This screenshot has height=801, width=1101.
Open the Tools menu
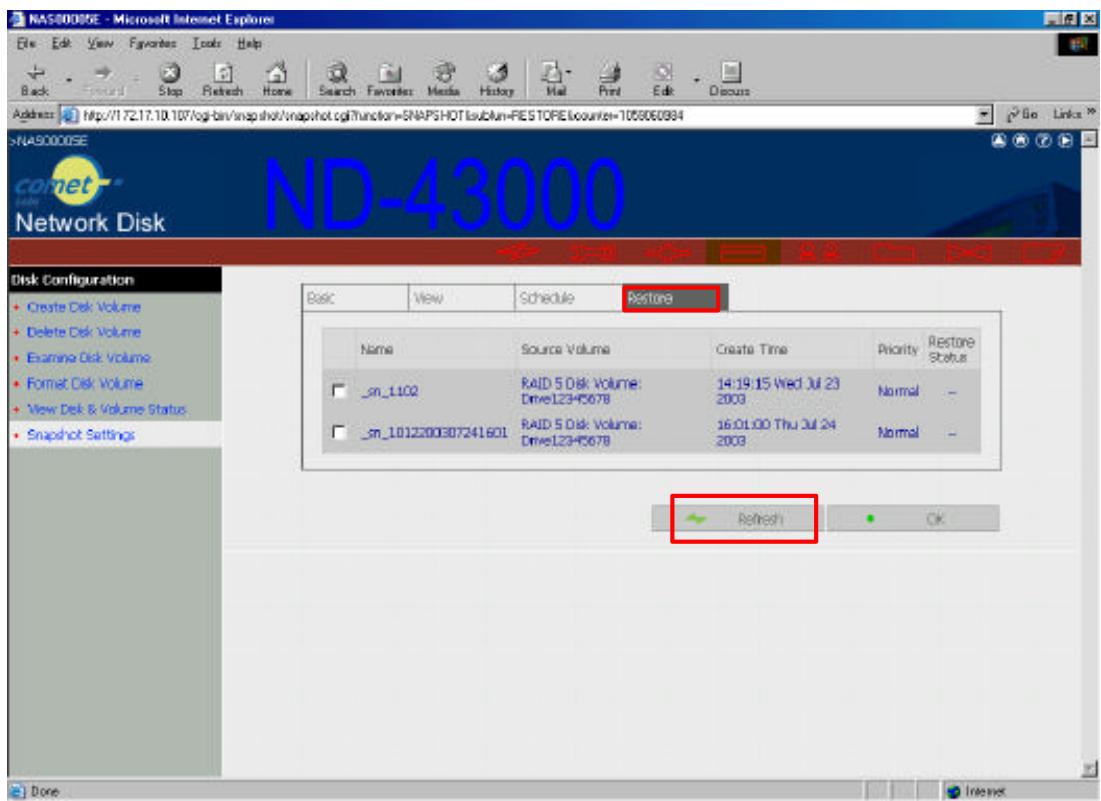pos(206,44)
